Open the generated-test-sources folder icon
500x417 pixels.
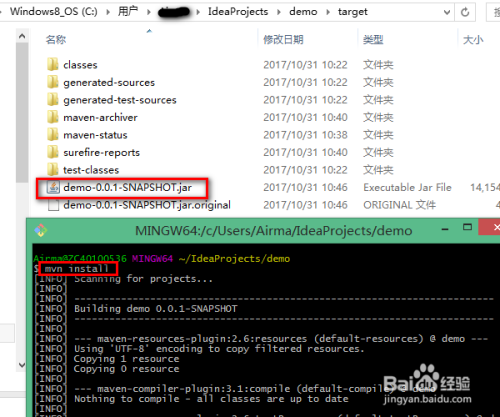tap(53, 100)
